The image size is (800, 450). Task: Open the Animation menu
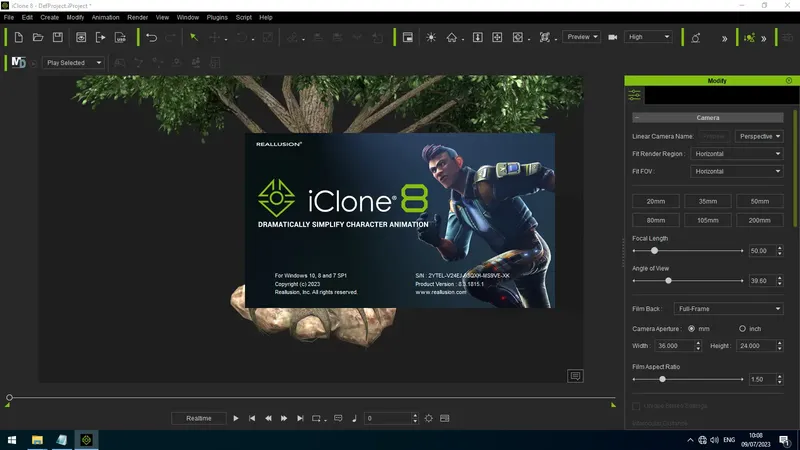pyautogui.click(x=105, y=17)
